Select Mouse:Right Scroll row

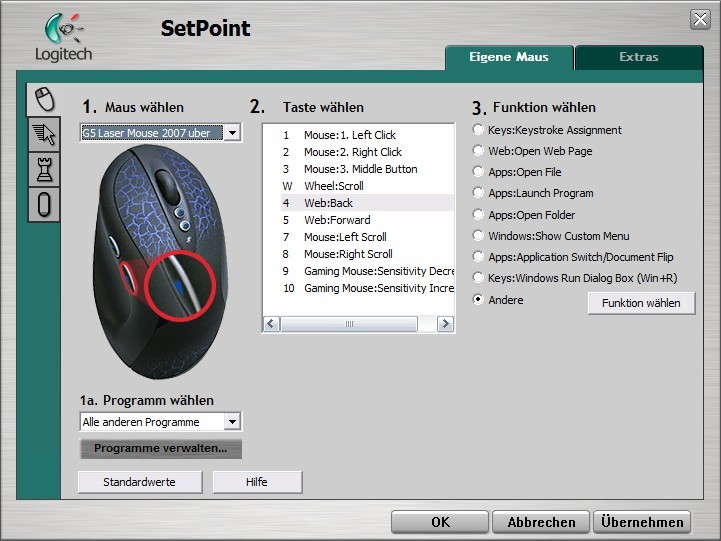(367, 254)
